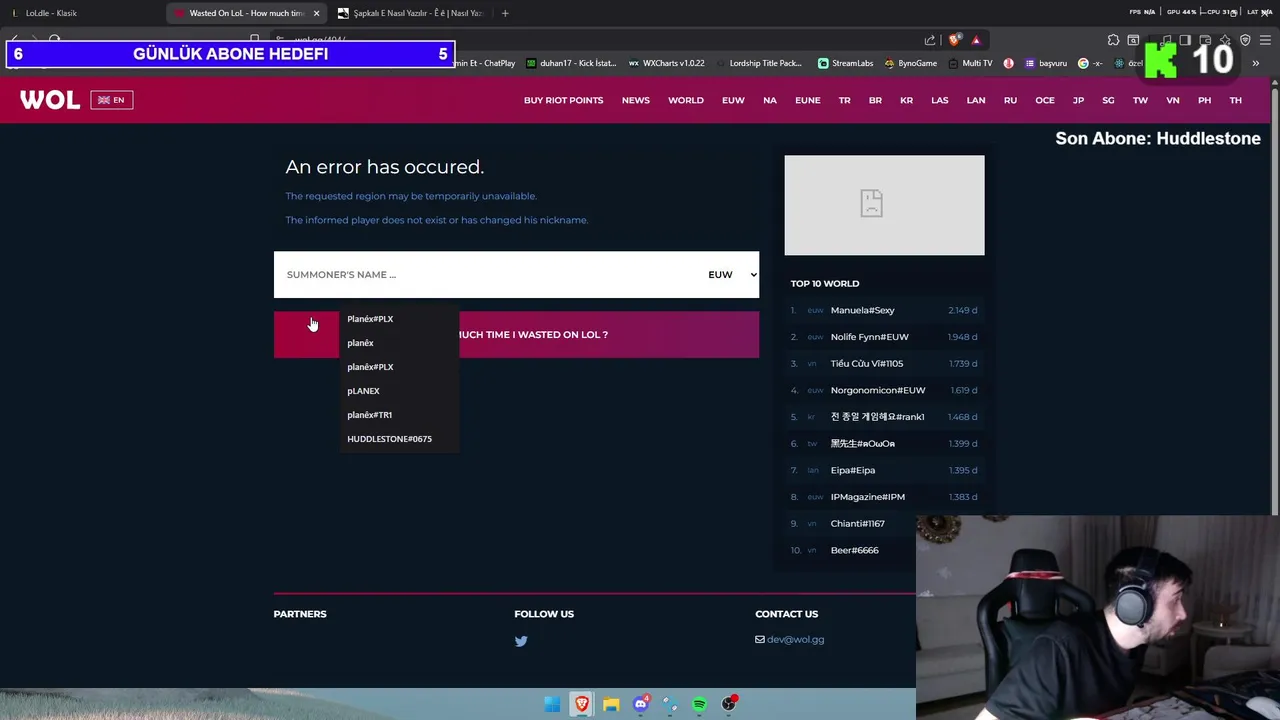
Task: Open the OCE region page
Action: coord(1044,100)
